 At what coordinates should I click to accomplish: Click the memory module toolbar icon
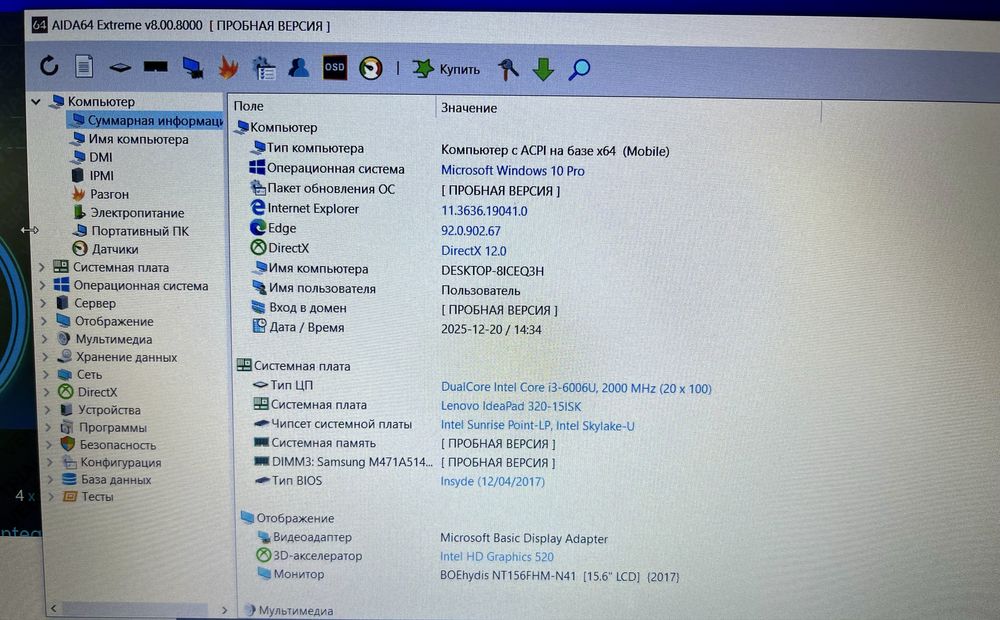(x=156, y=66)
